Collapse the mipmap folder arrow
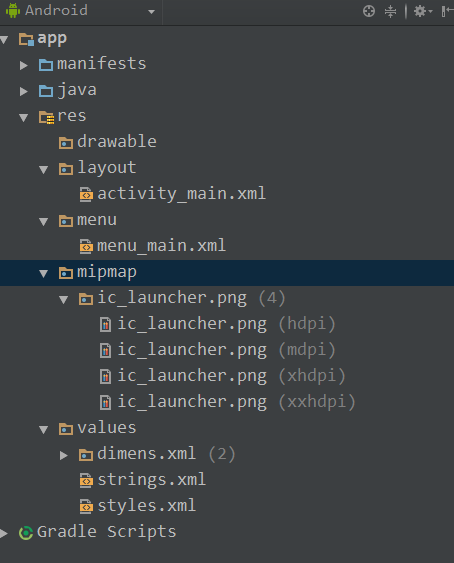This screenshot has width=454, height=563. click(43, 274)
